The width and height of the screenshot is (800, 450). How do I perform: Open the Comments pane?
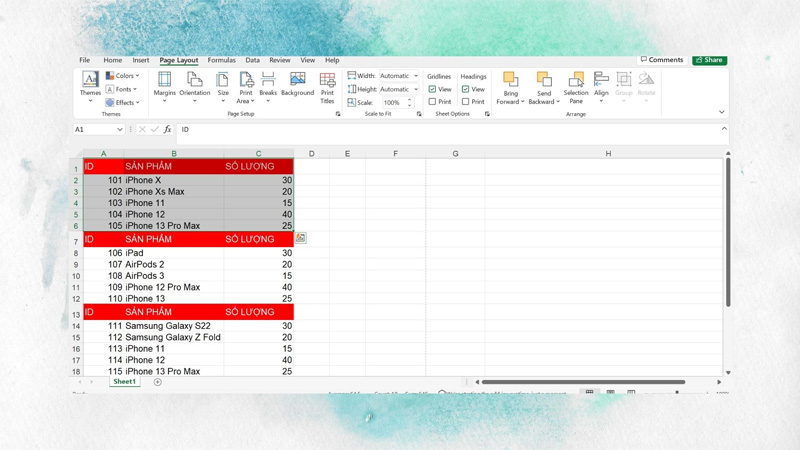(662, 60)
